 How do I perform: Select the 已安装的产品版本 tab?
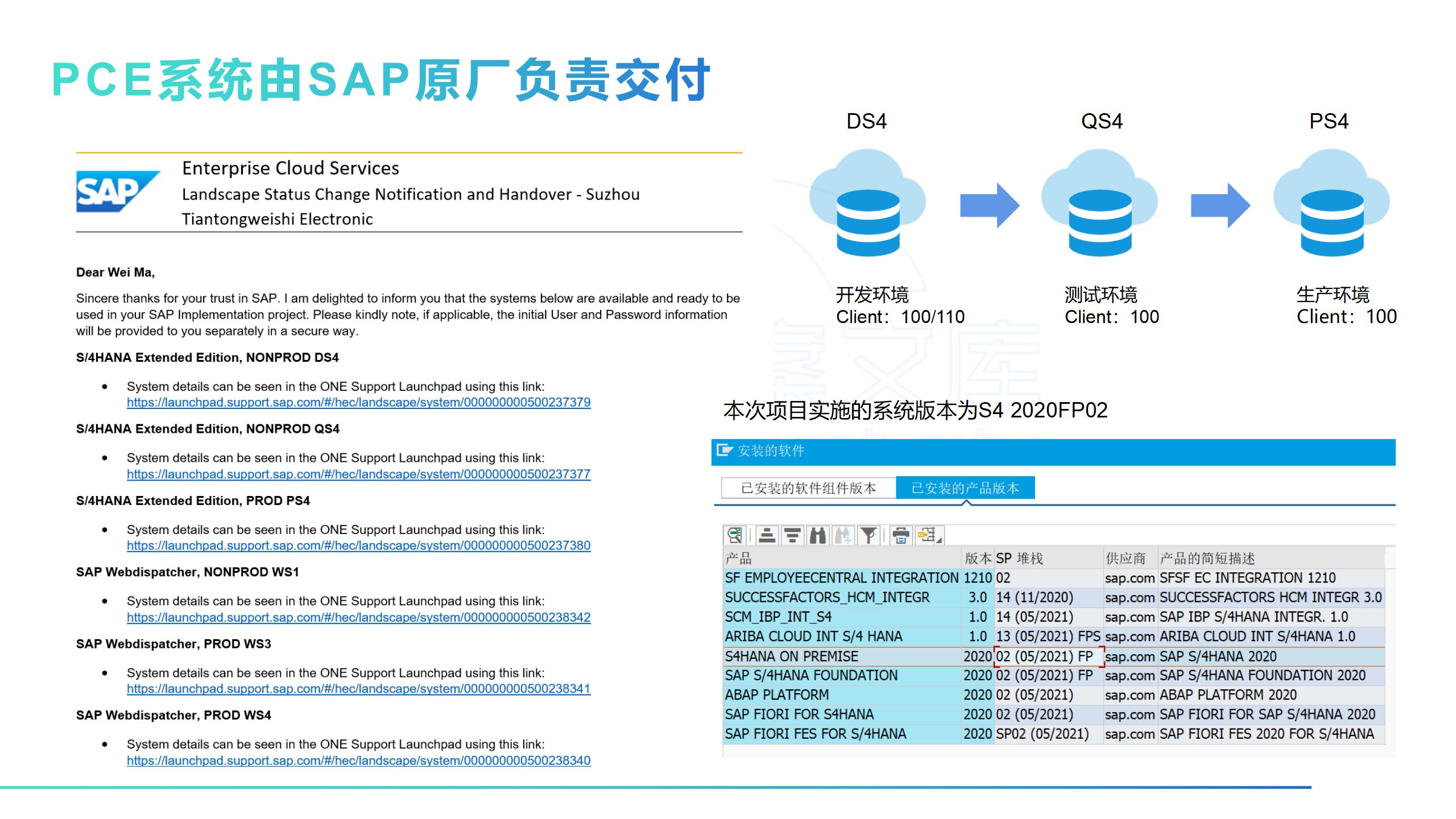pos(965,488)
